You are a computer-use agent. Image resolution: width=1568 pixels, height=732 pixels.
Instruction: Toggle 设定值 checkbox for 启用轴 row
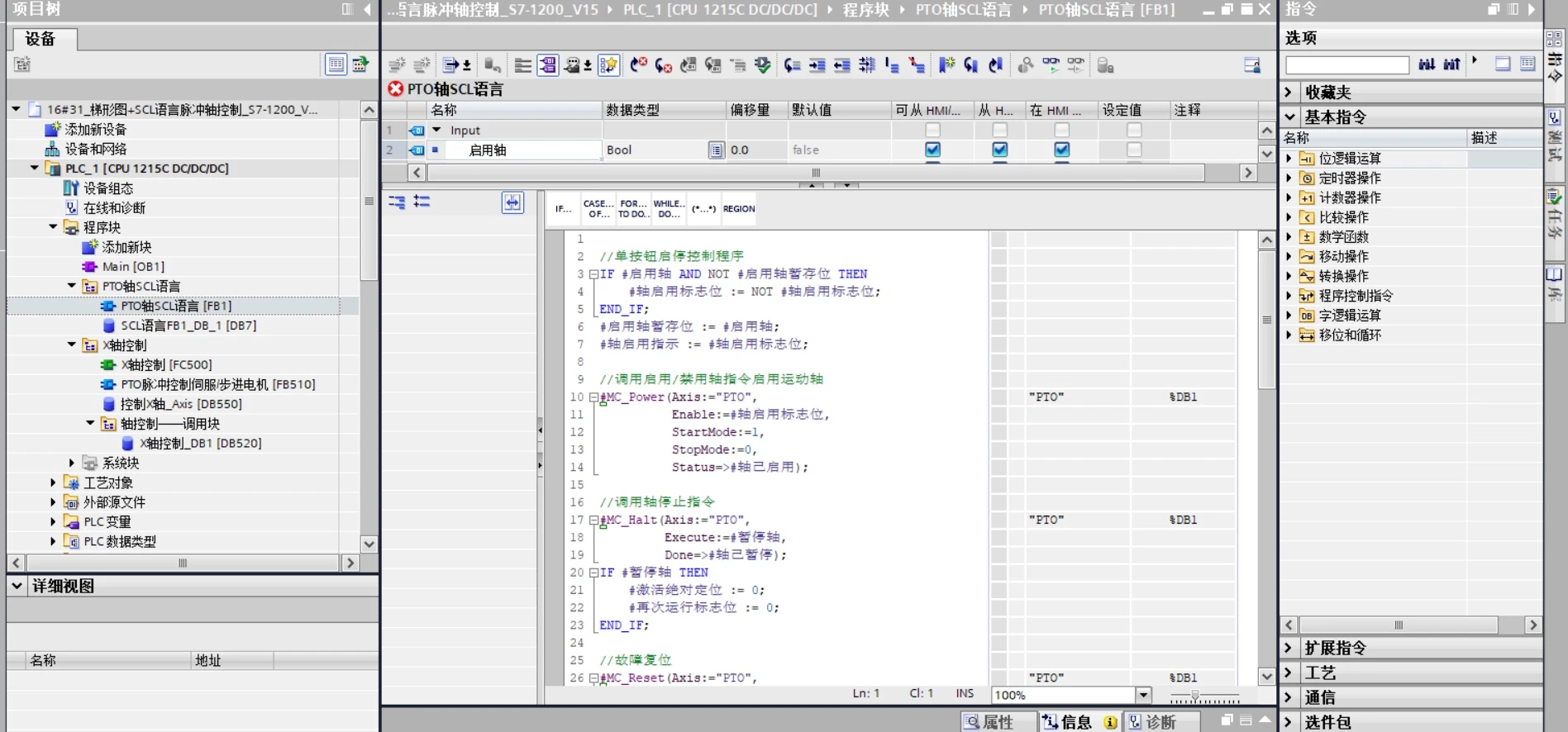pos(1134,150)
